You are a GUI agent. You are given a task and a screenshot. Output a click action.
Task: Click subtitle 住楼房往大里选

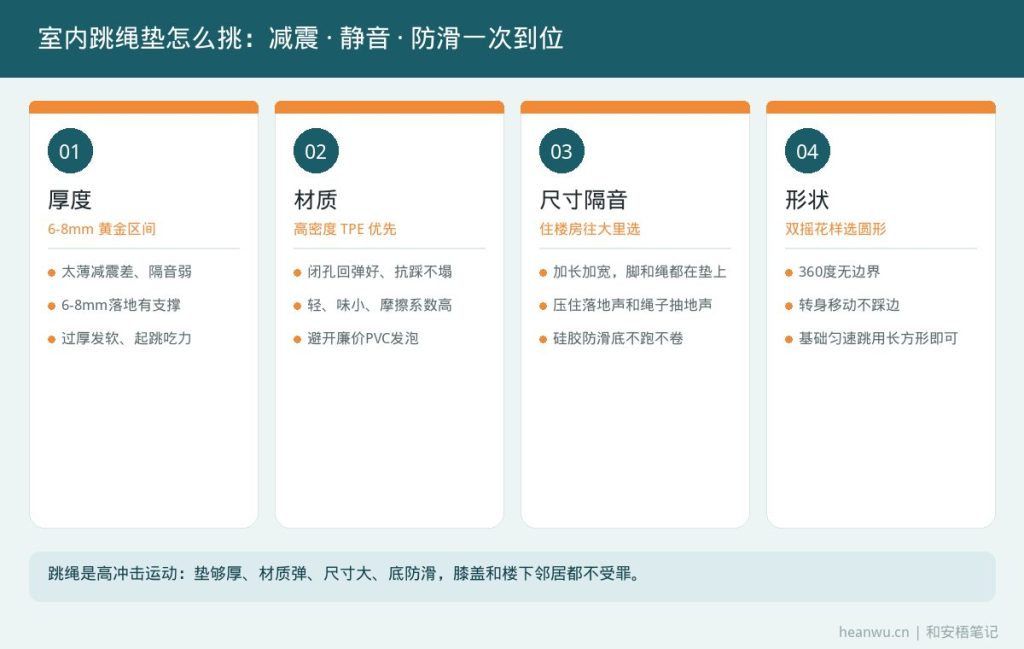pos(590,229)
